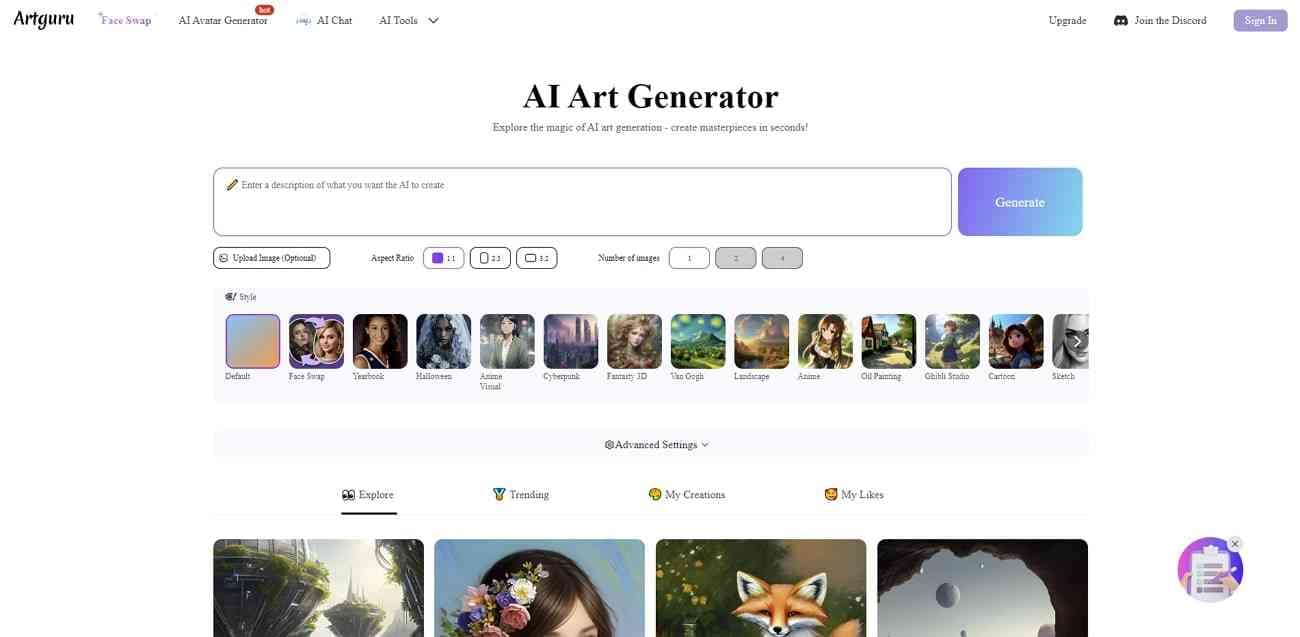The image size is (1300, 637).
Task: Open the AI Tools dropdown menu
Action: click(x=409, y=20)
